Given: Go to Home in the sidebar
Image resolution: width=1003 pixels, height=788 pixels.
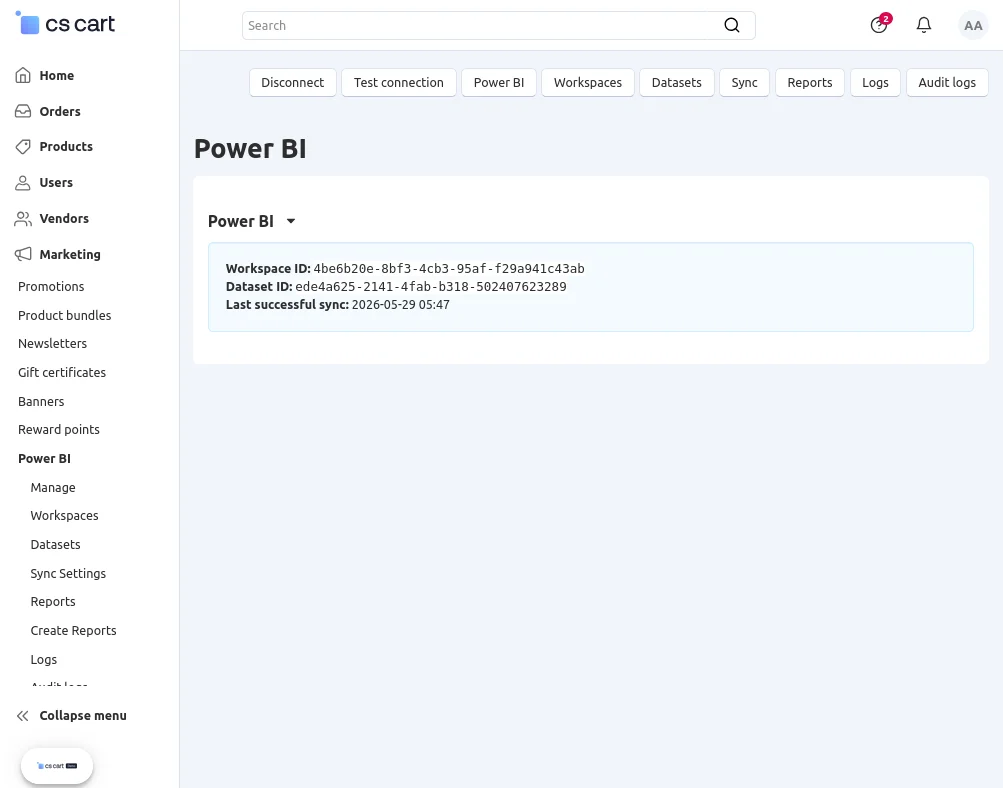Looking at the screenshot, I should (57, 75).
